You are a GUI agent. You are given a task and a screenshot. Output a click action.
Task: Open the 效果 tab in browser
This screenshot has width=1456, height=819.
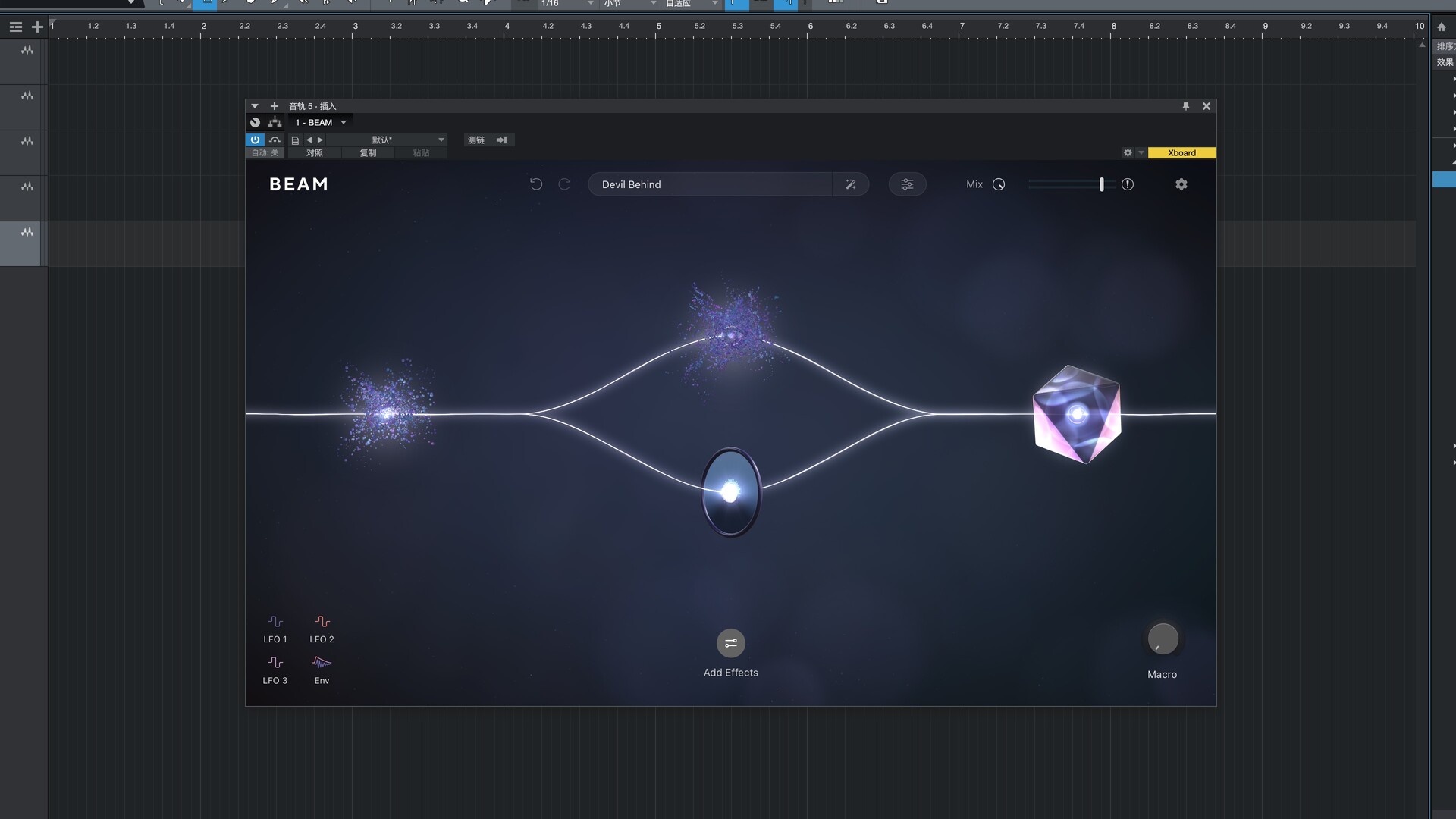tap(1445, 62)
